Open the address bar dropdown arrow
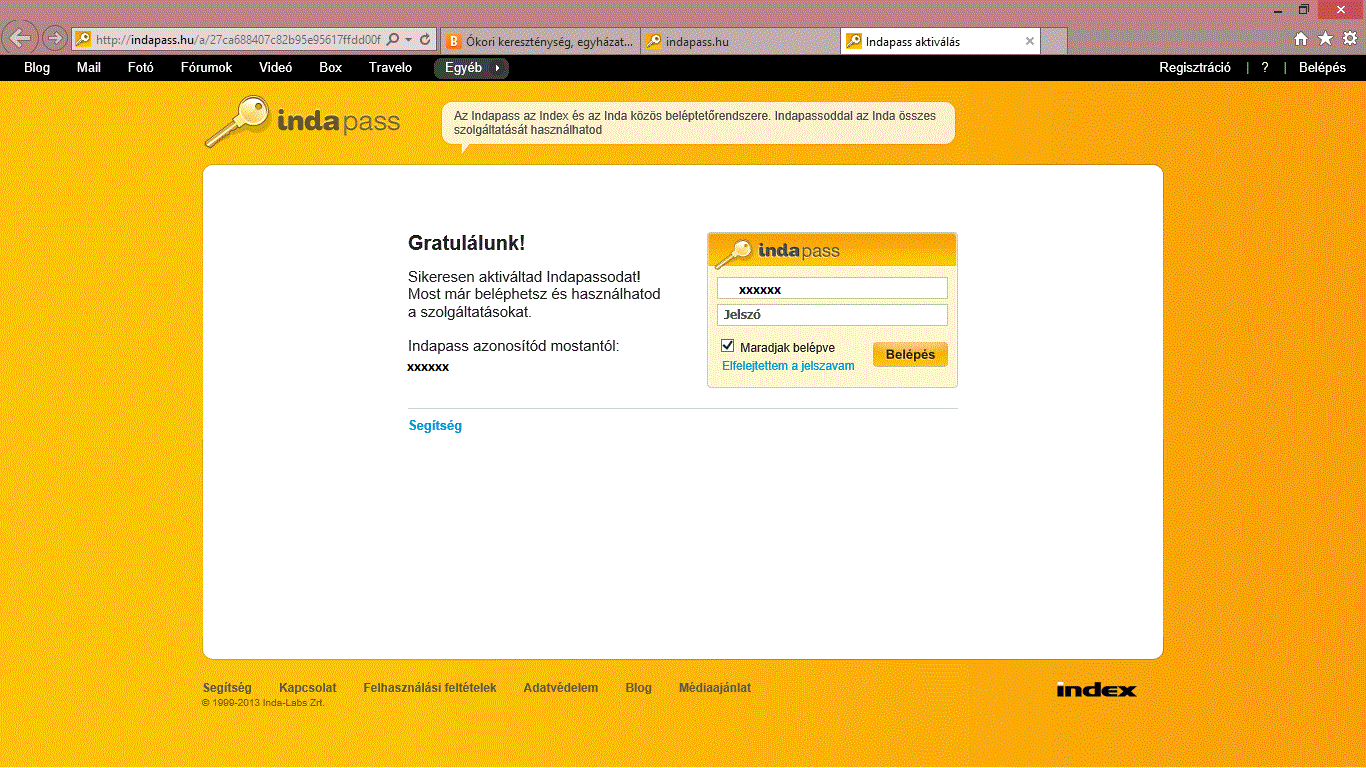Viewport: 1366px width, 768px height. pos(409,40)
